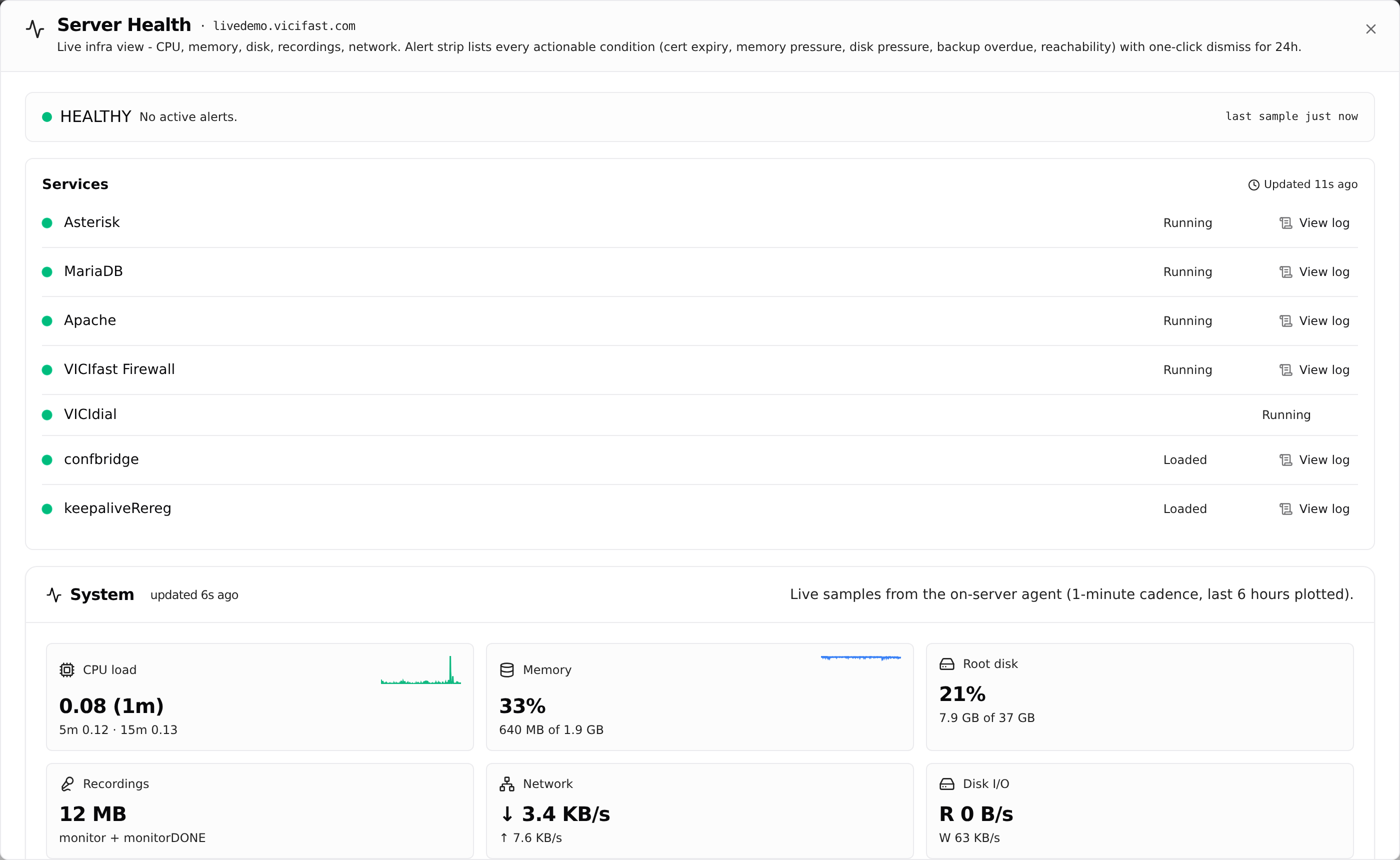Image resolution: width=1400 pixels, height=860 pixels.
Task: Open the Apache View log
Action: [1314, 321]
